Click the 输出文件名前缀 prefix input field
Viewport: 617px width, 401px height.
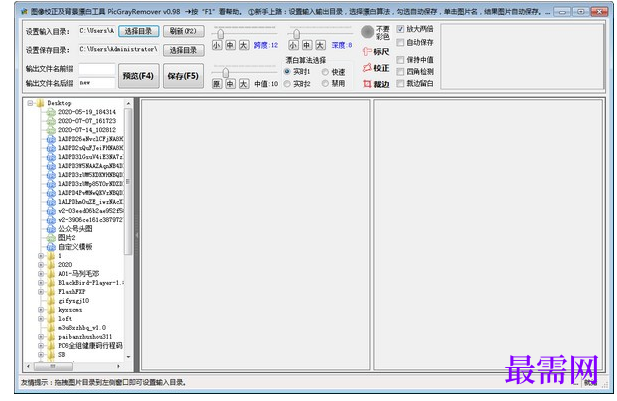[x=97, y=69]
